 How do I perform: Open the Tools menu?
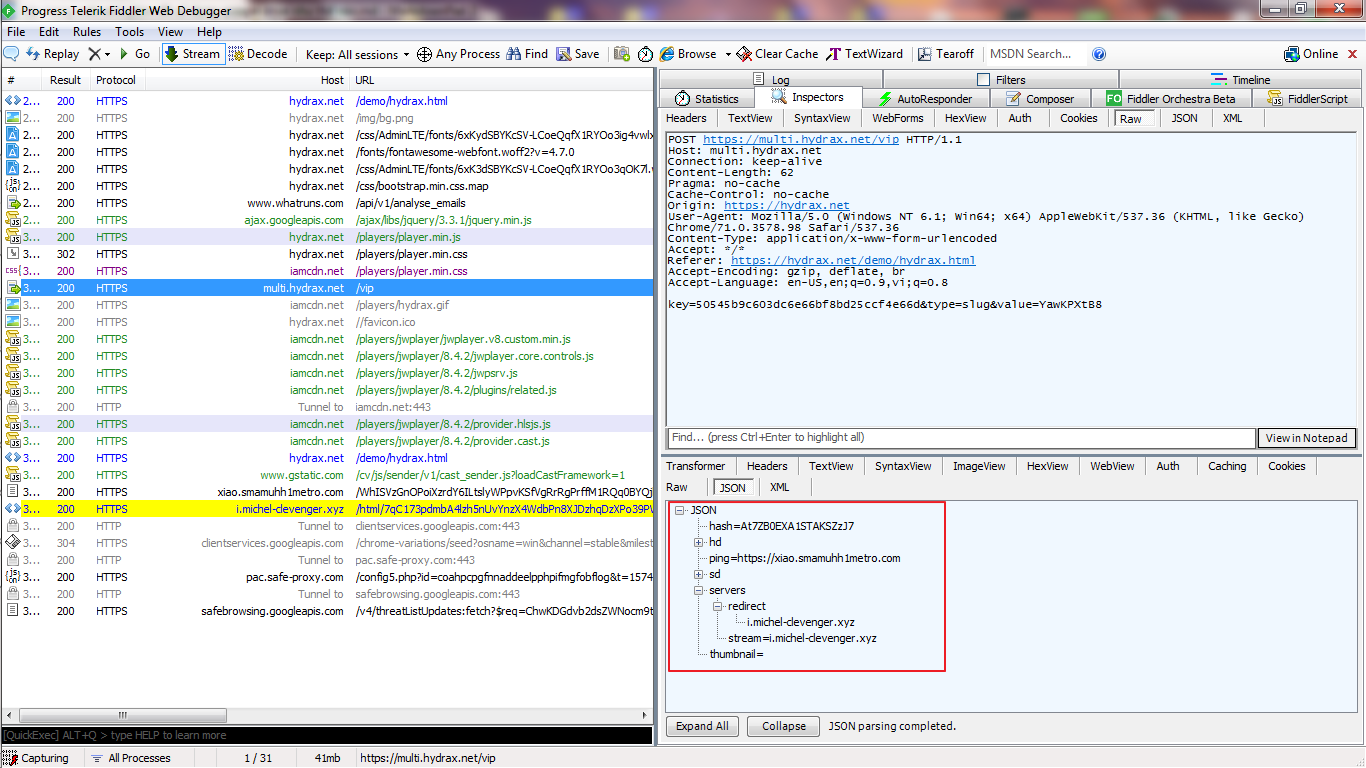tap(130, 32)
